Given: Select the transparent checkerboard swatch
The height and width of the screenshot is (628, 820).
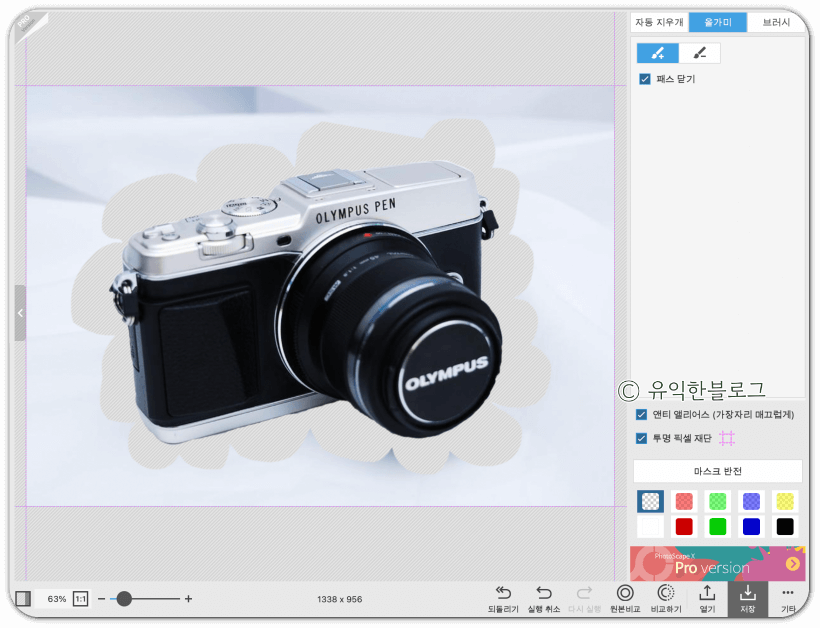Looking at the screenshot, I should [x=651, y=501].
